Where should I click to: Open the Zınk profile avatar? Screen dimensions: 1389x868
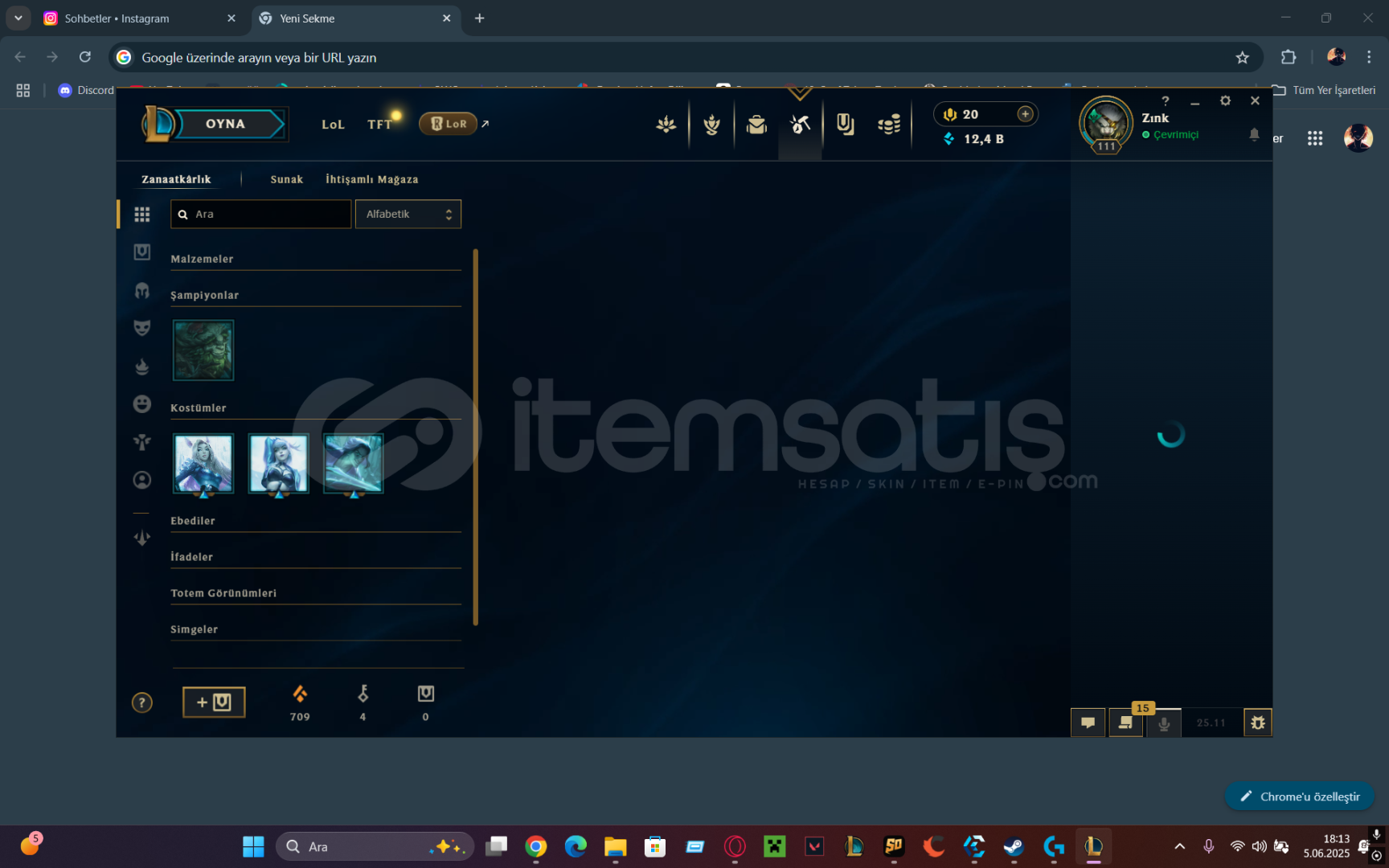tap(1106, 123)
